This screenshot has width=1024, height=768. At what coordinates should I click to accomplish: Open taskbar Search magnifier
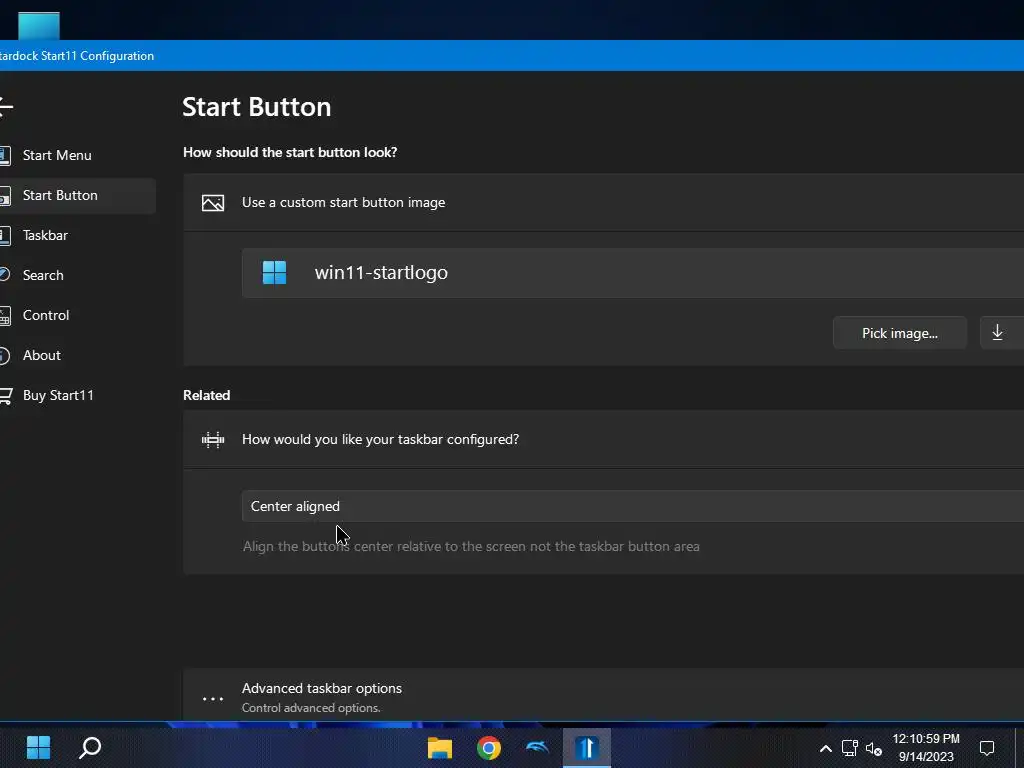[90, 748]
